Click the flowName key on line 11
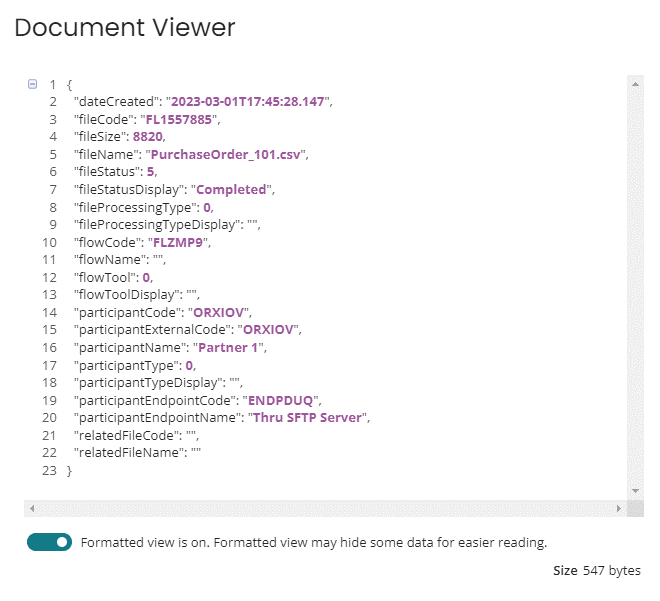This screenshot has width=660, height=601. [x=109, y=260]
